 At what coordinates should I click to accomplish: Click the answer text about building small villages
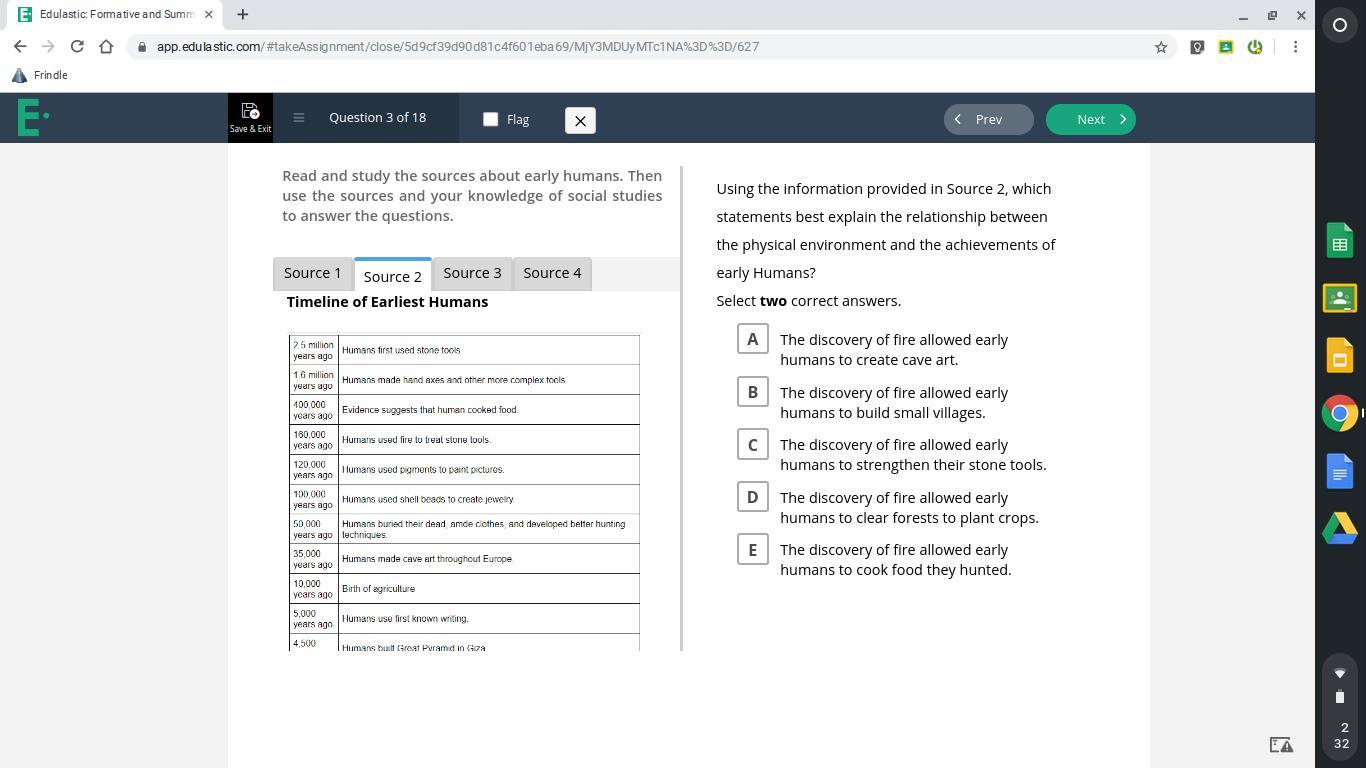[894, 403]
